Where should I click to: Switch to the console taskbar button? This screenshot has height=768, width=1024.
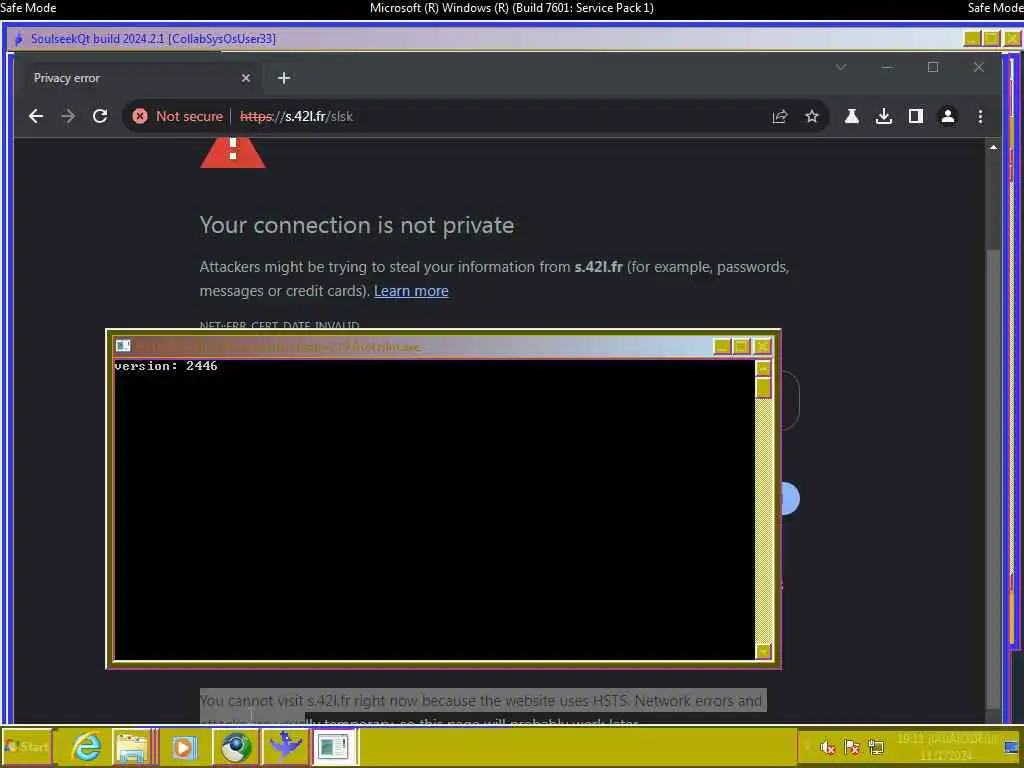tap(334, 746)
